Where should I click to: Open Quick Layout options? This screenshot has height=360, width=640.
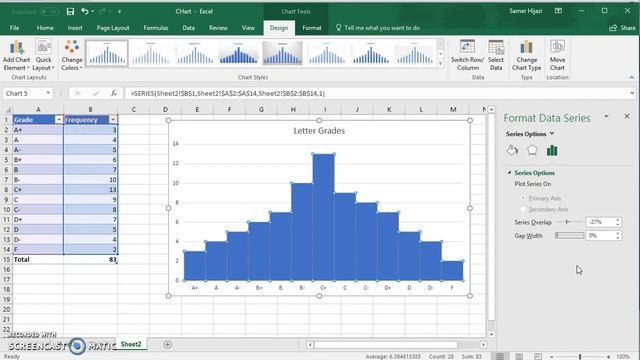(x=43, y=56)
